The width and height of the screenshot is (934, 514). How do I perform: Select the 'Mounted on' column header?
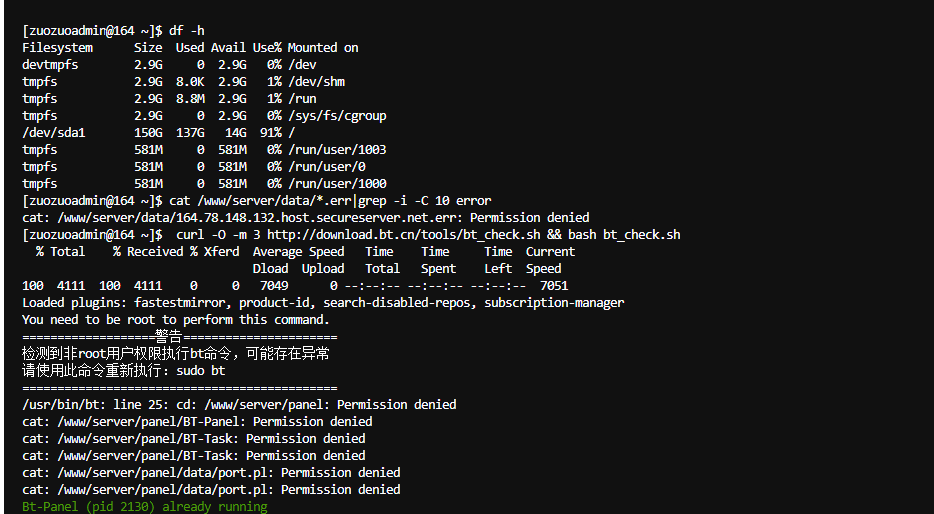point(323,48)
